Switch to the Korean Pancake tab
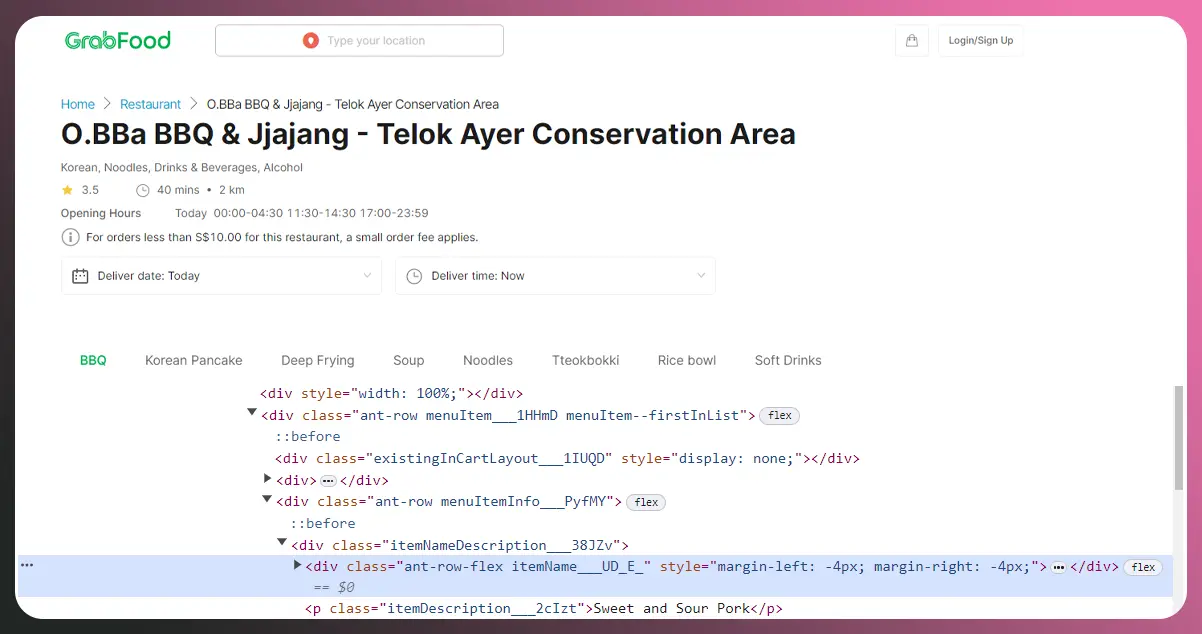This screenshot has width=1202, height=634. point(194,360)
